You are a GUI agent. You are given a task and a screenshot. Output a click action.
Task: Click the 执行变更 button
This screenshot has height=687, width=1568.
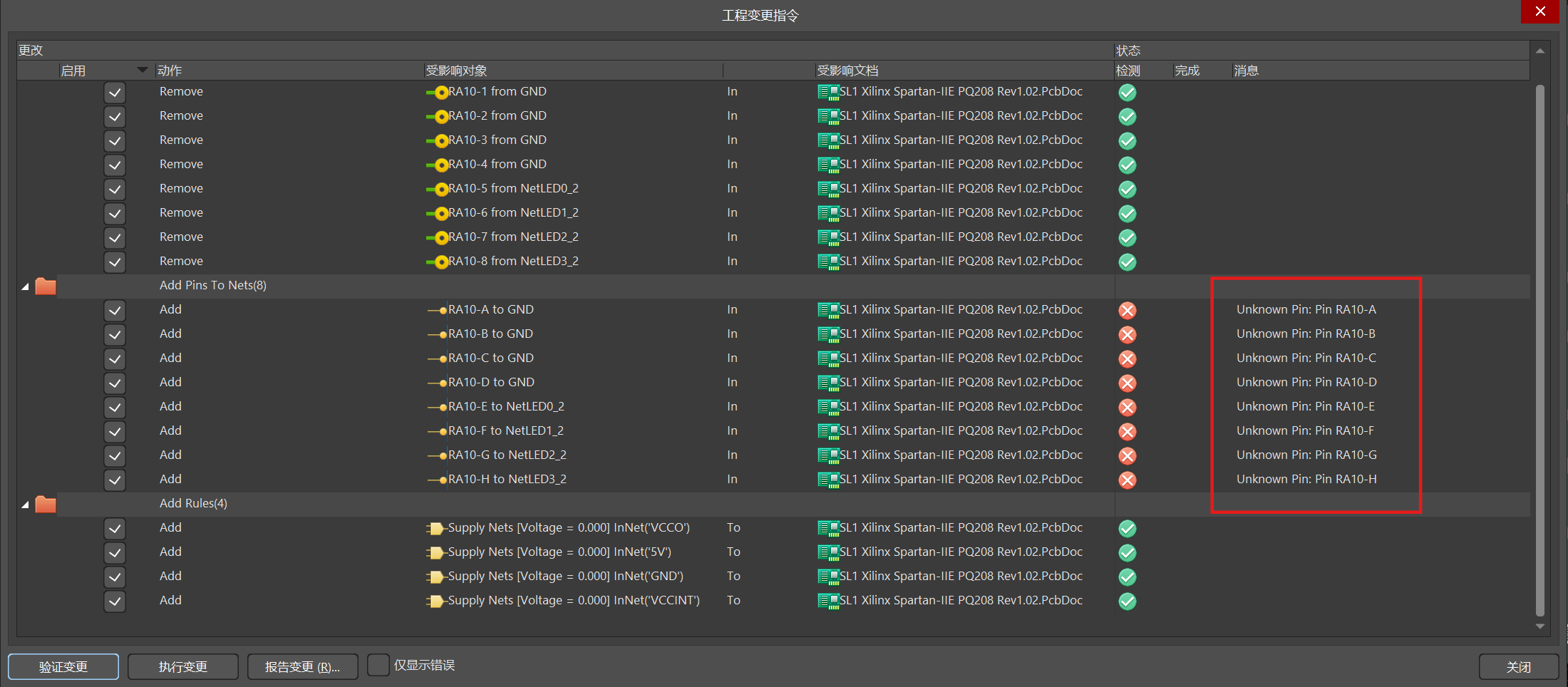[183, 666]
